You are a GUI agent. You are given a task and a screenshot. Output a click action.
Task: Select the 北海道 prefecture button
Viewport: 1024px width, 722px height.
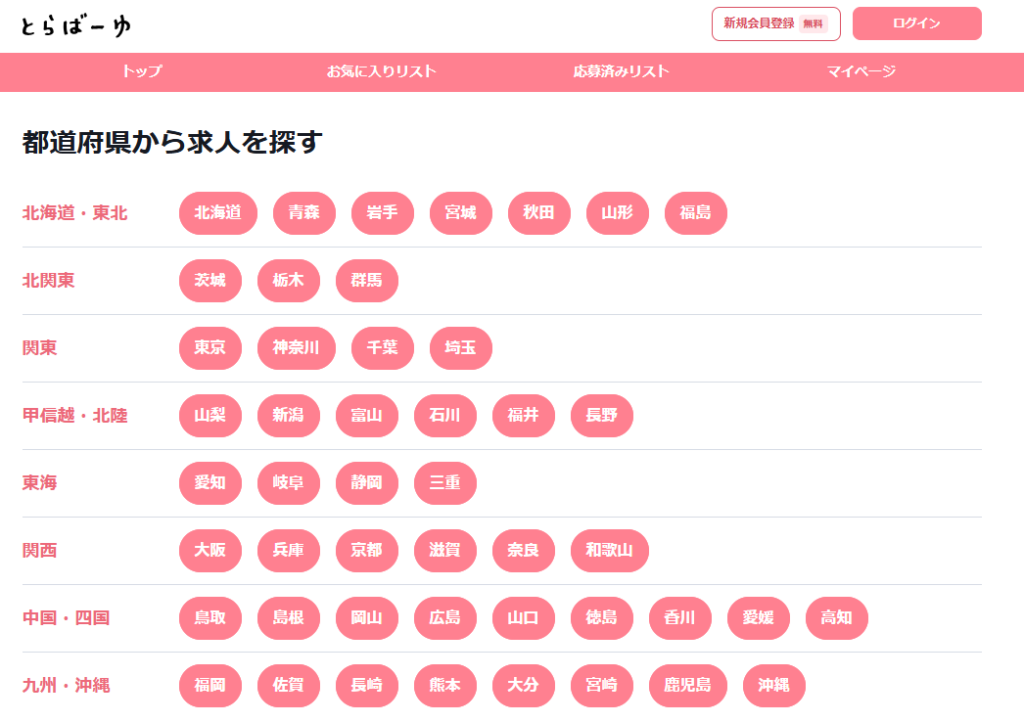point(218,213)
